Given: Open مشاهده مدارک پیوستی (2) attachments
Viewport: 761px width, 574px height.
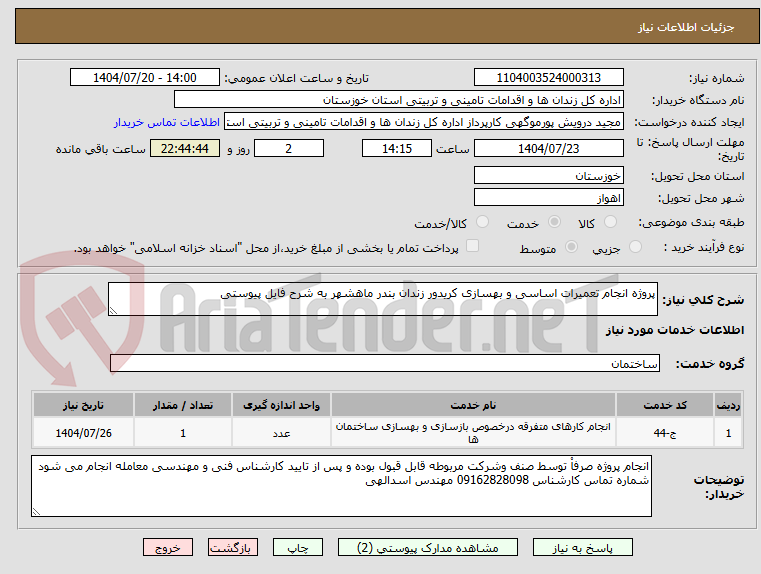Looking at the screenshot, I should click(x=428, y=547).
